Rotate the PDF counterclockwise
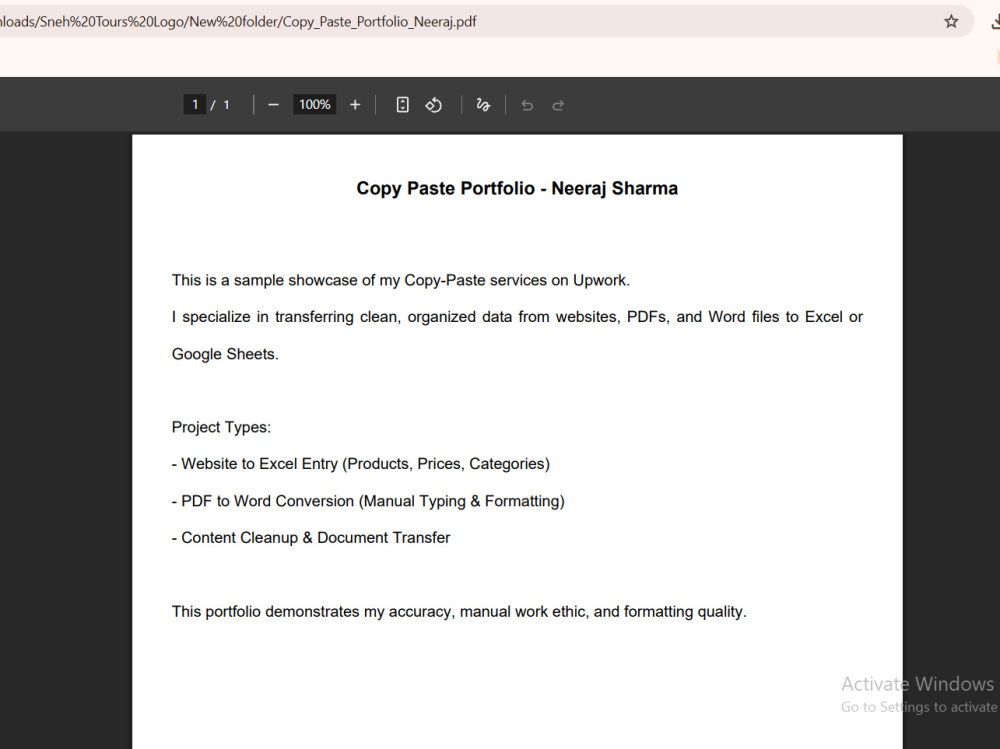1000x749 pixels. [434, 105]
